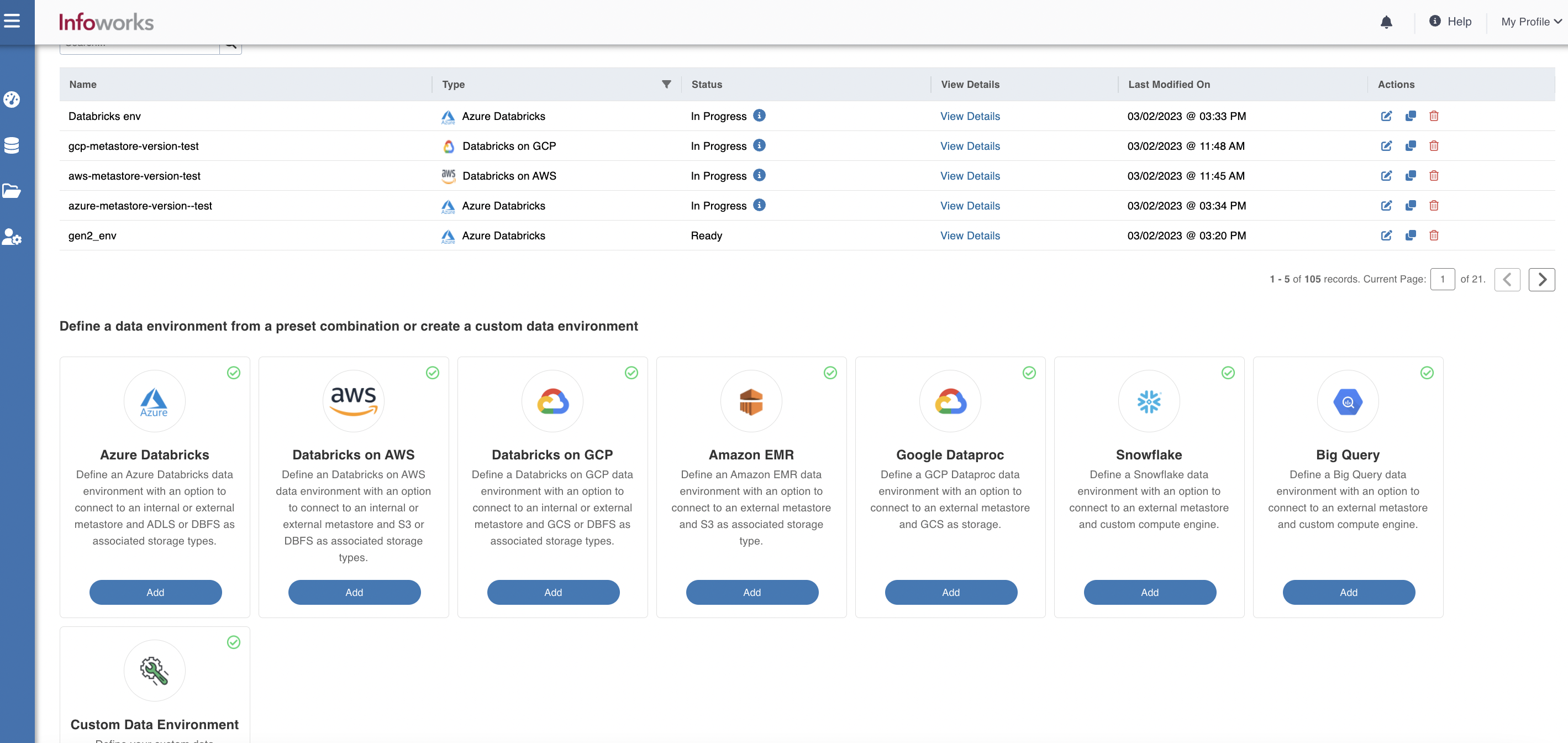Click green checkmark on Custom Data Environment card
This screenshot has width=1568, height=743.
pos(233,641)
